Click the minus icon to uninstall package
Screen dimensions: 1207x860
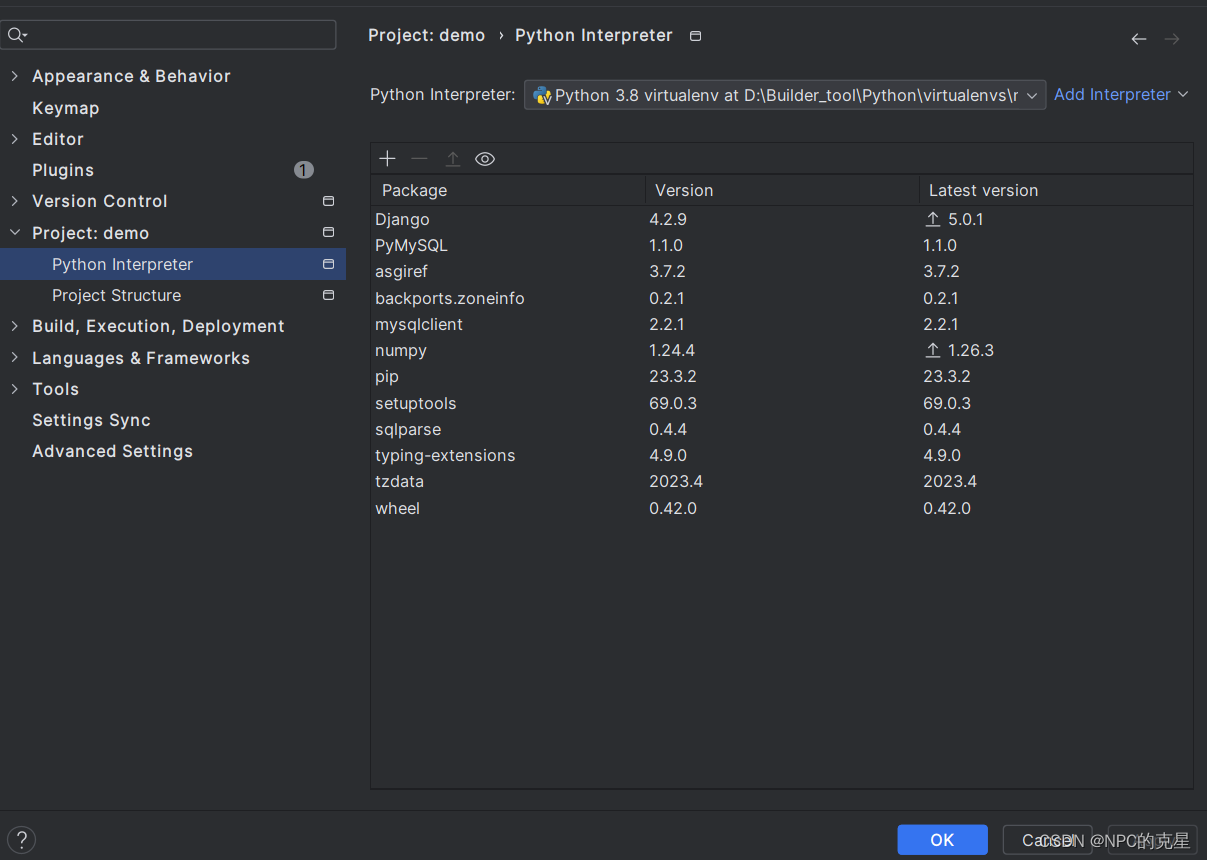[420, 159]
